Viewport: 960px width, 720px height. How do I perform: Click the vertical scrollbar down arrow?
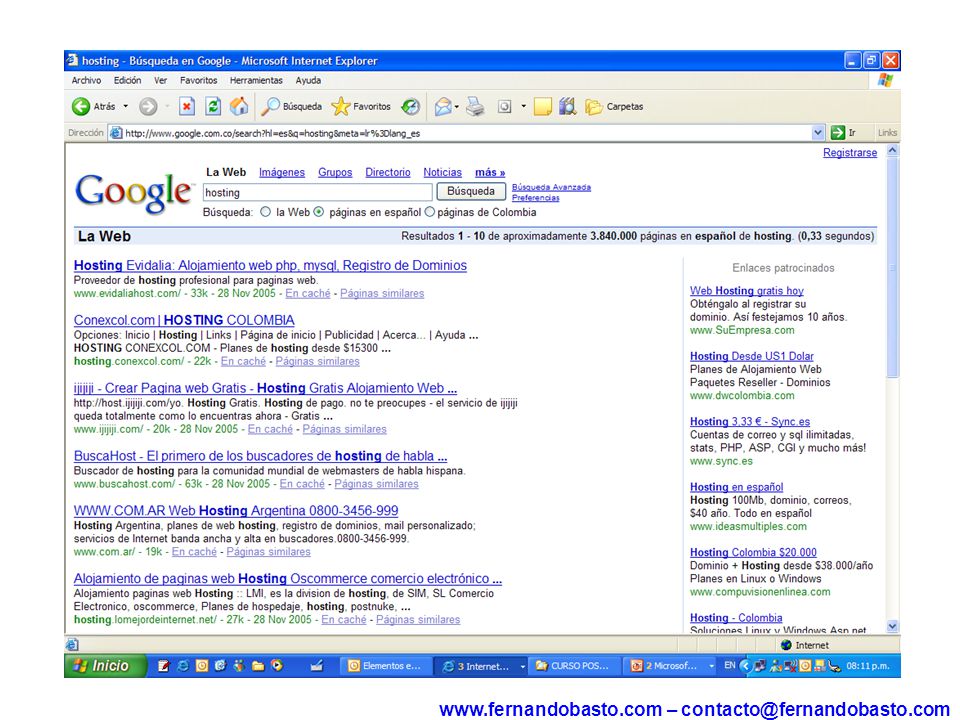(892, 626)
